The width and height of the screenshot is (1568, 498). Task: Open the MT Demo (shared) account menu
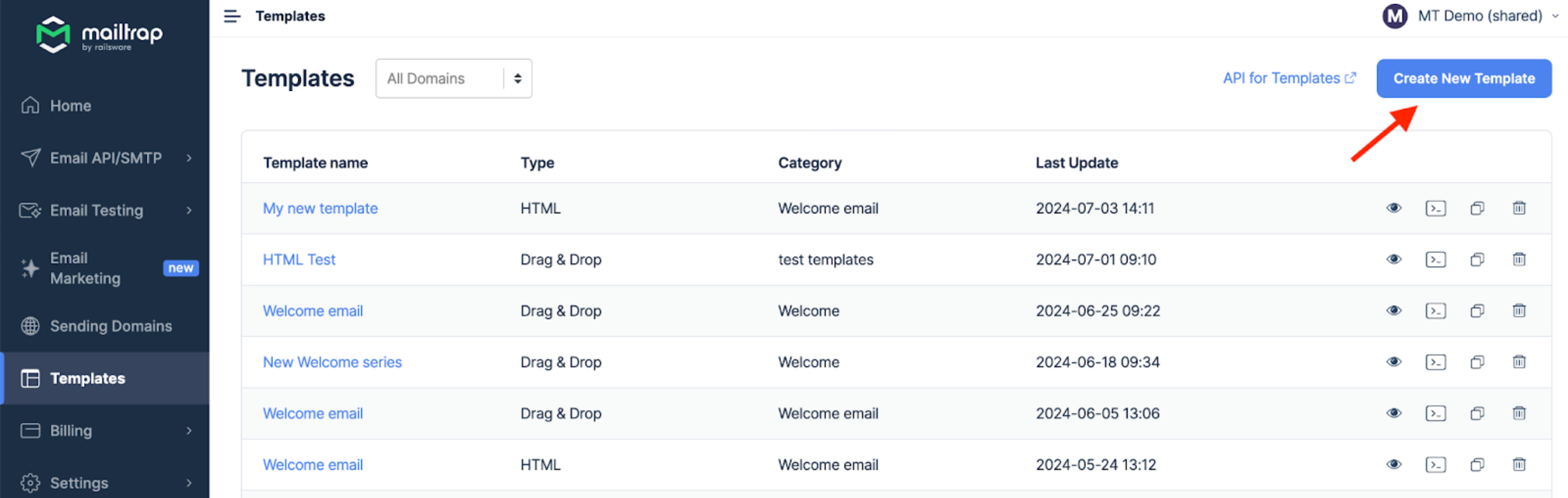coord(1469,16)
